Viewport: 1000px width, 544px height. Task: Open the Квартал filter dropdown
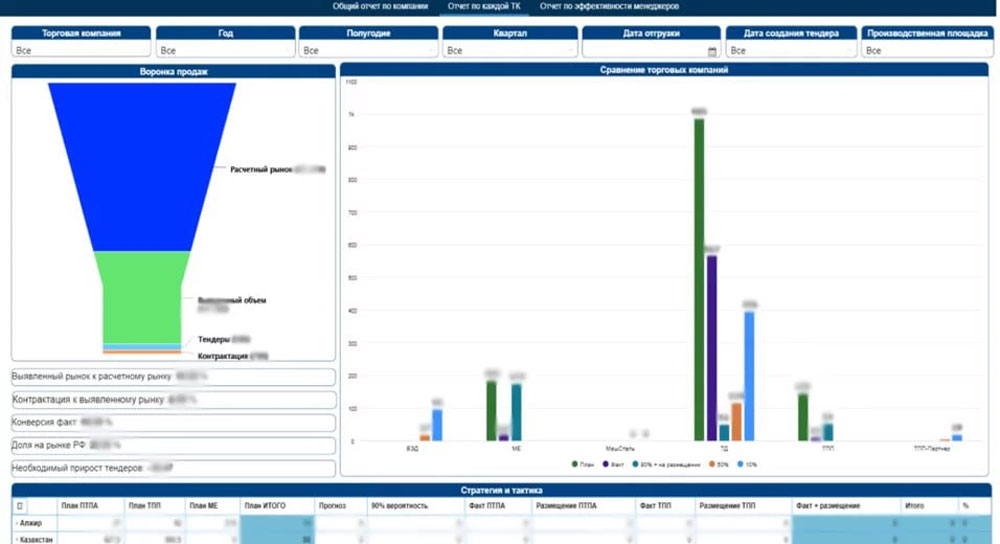(508, 50)
